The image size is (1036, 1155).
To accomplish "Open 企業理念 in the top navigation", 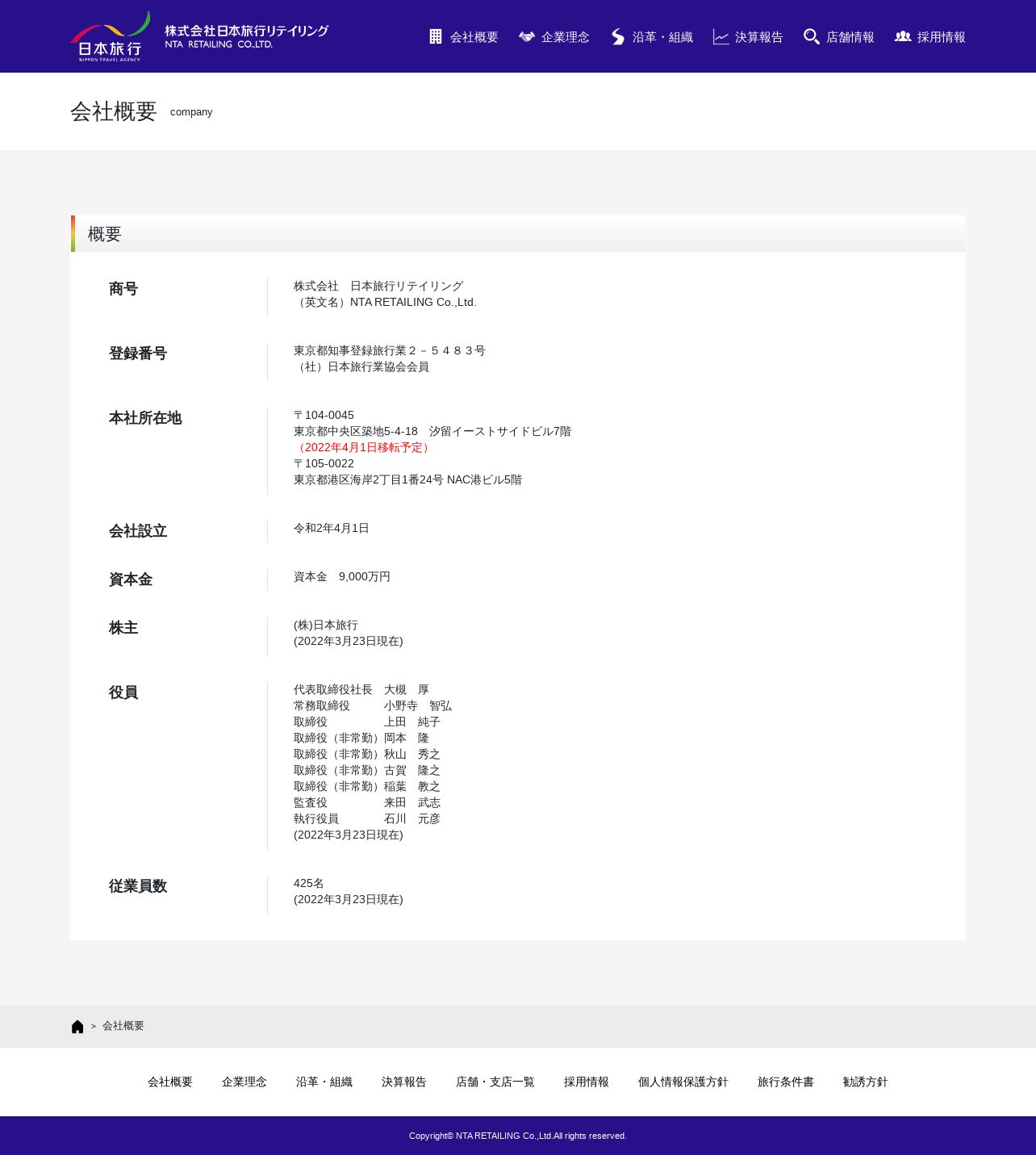I will pyautogui.click(x=566, y=37).
